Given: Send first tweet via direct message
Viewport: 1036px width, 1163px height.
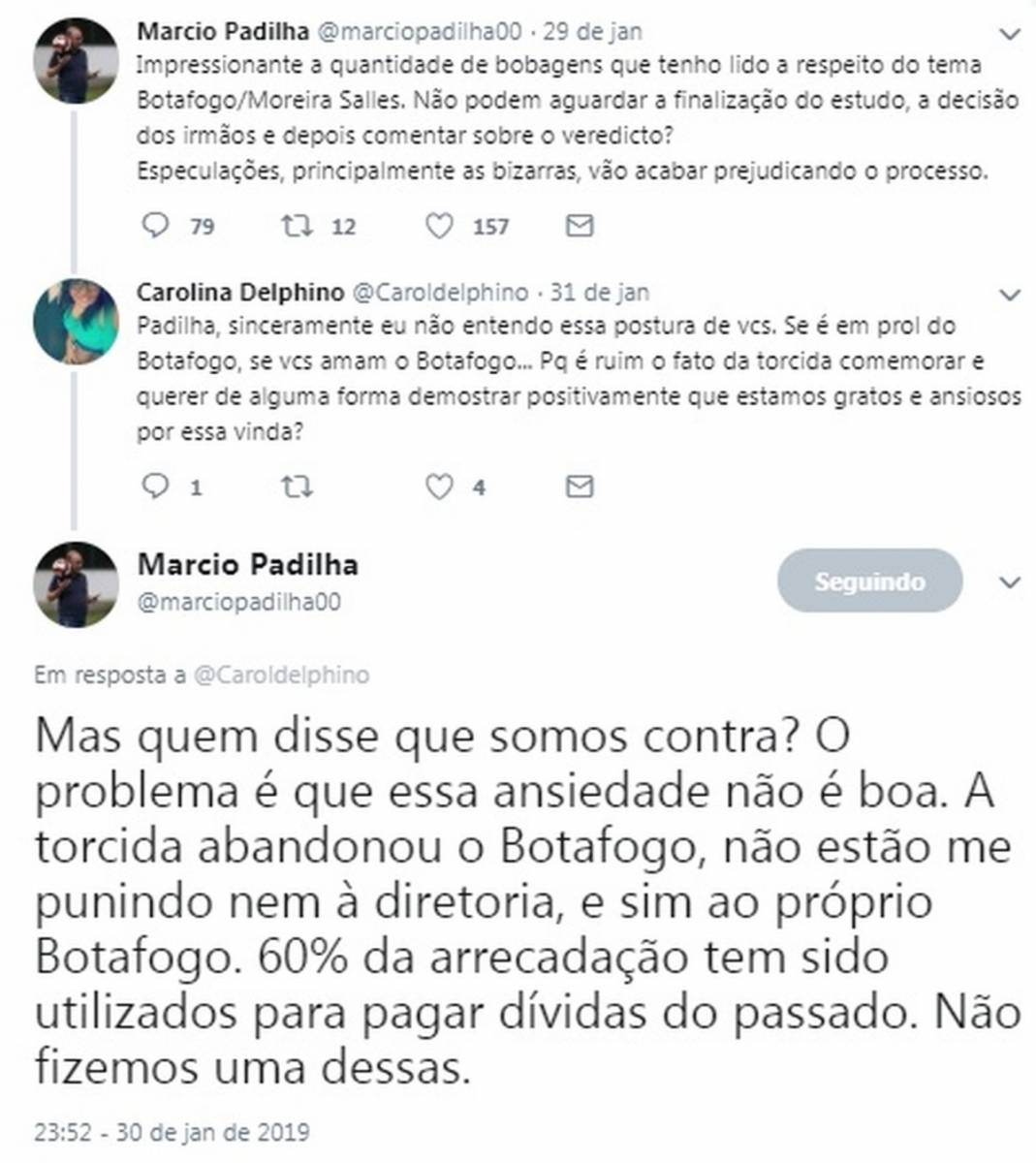Looking at the screenshot, I should [x=580, y=226].
